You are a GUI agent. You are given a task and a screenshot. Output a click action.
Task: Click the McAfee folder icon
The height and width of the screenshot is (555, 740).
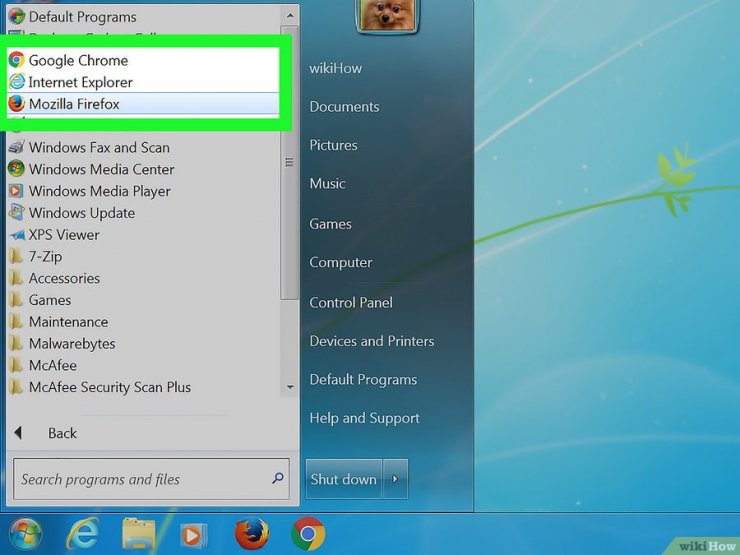16,365
